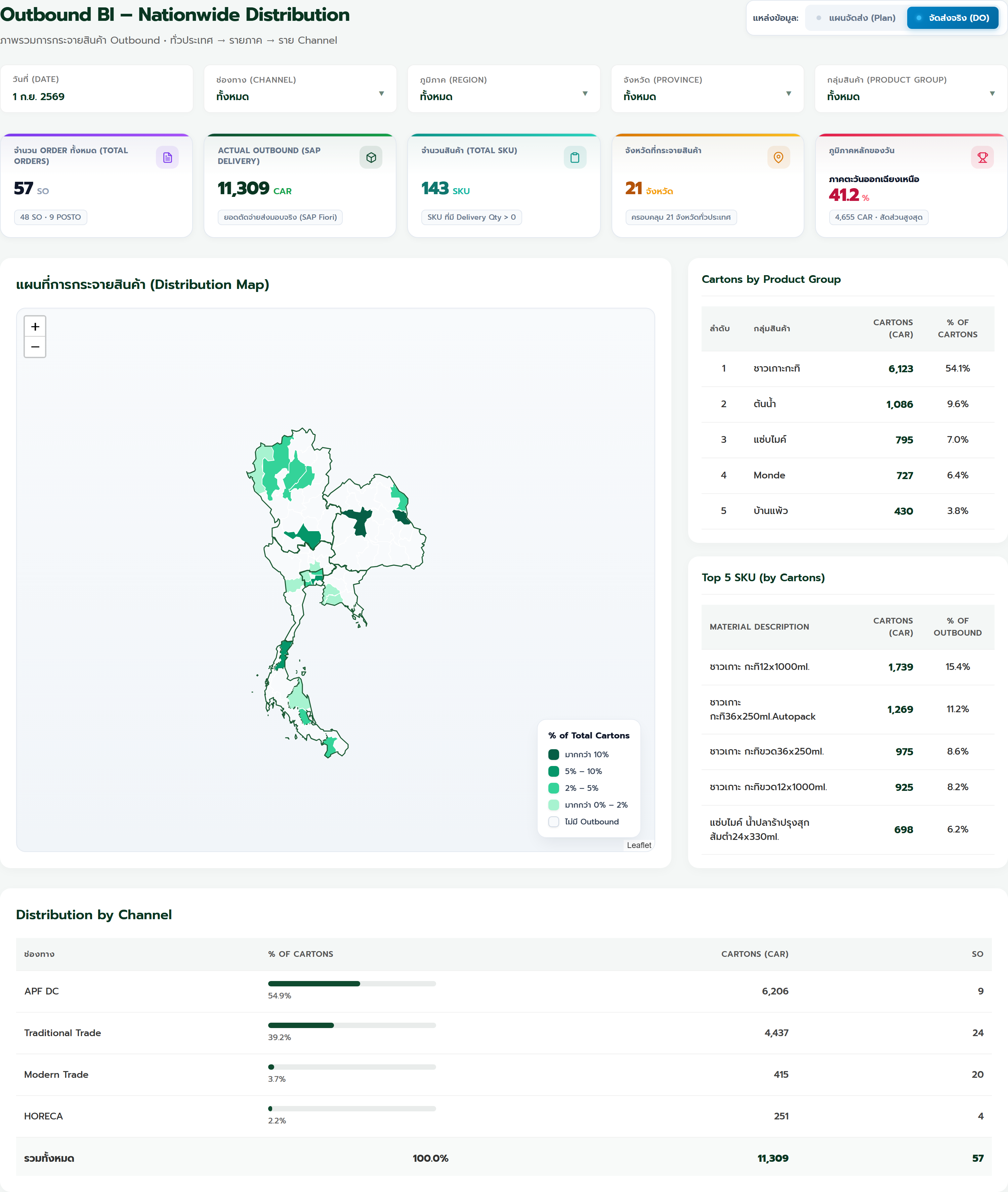
Task: Expand the Region filter dropdown
Action: tap(503, 89)
